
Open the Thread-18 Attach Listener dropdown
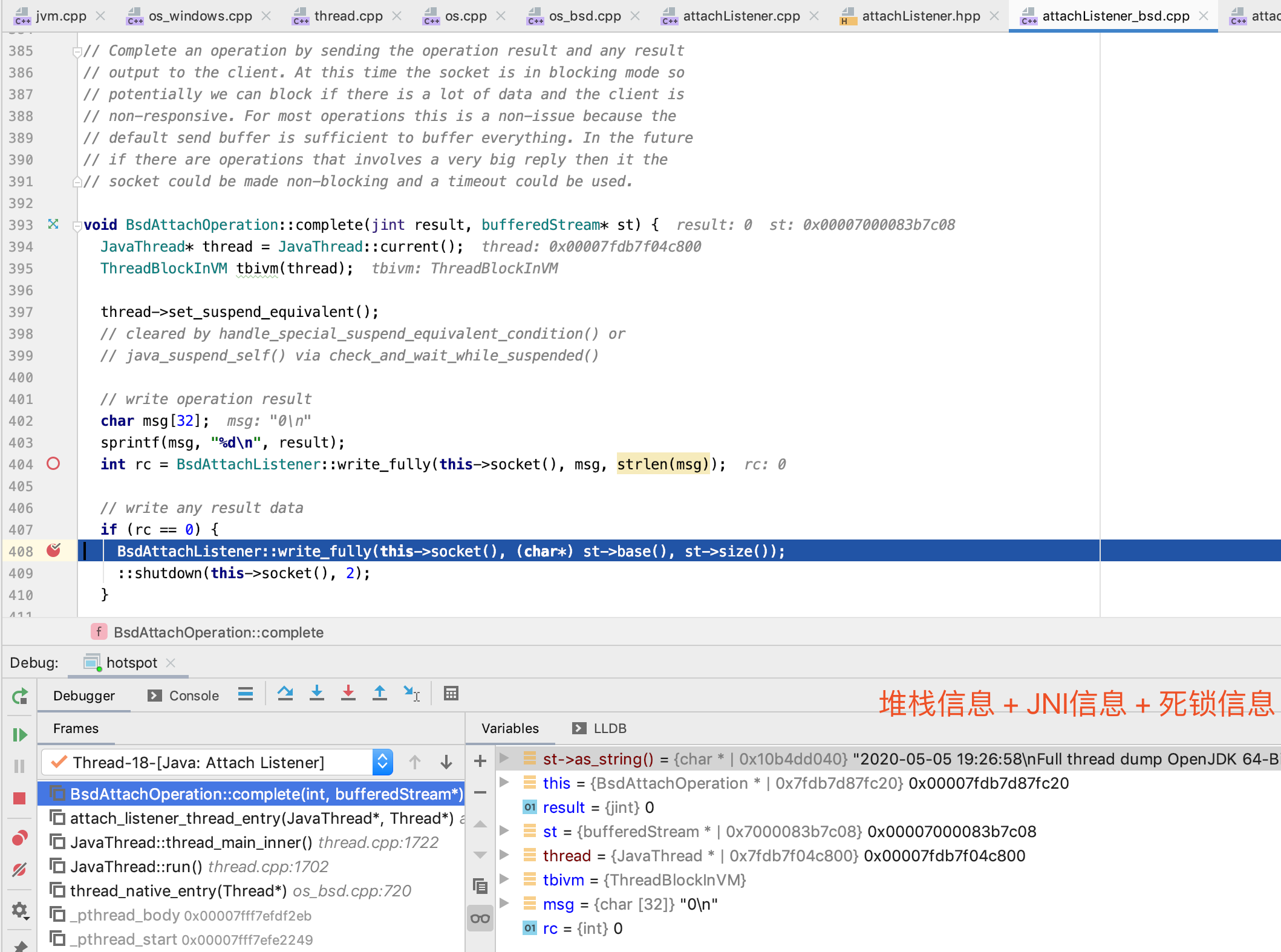click(x=382, y=762)
